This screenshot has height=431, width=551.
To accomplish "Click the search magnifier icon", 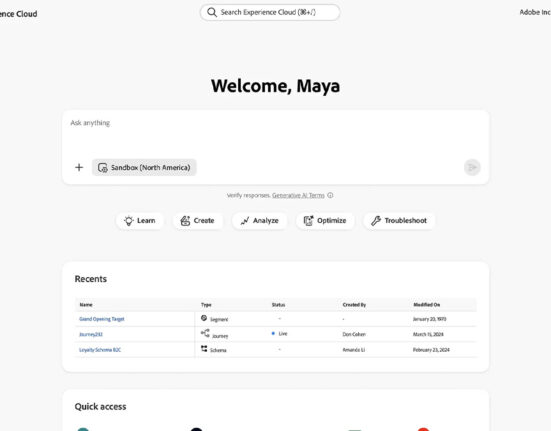I will click(x=212, y=12).
